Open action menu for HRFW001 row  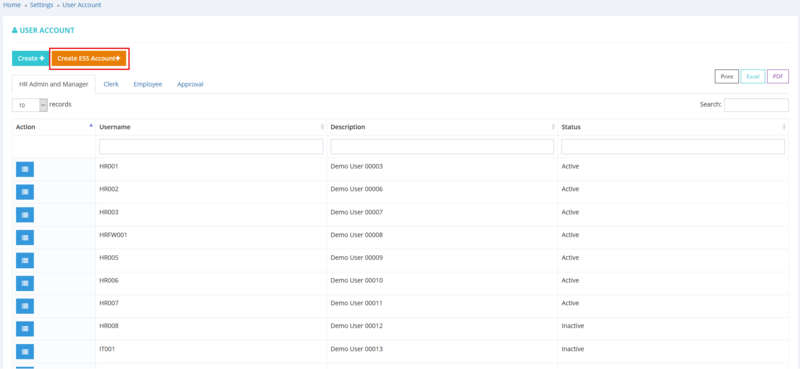(x=25, y=237)
